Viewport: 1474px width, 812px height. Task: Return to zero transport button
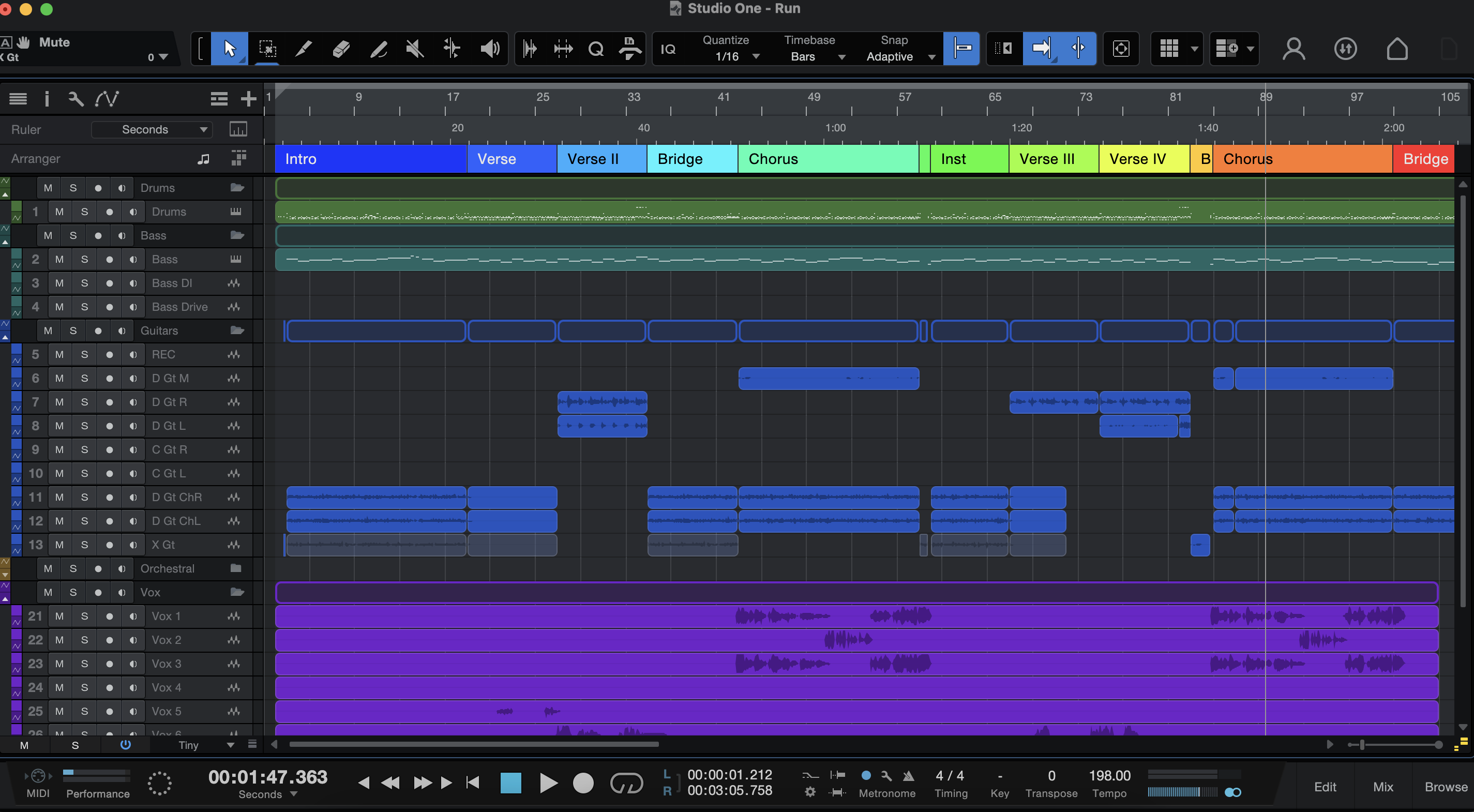[473, 782]
